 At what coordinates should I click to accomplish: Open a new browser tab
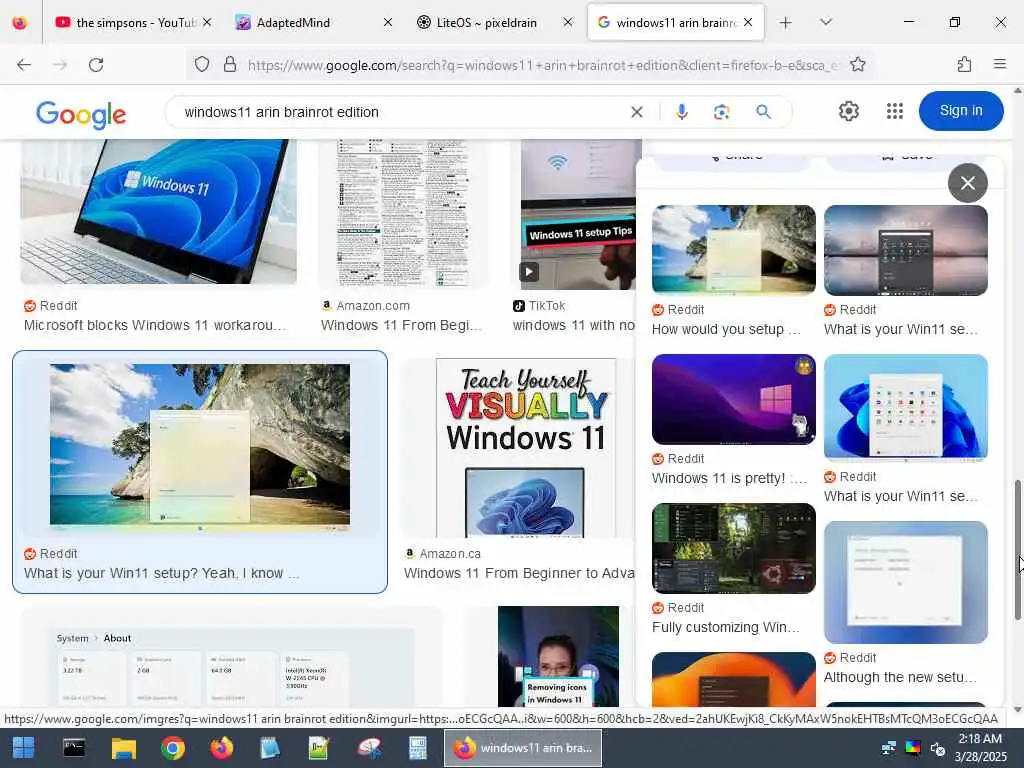coord(786,23)
